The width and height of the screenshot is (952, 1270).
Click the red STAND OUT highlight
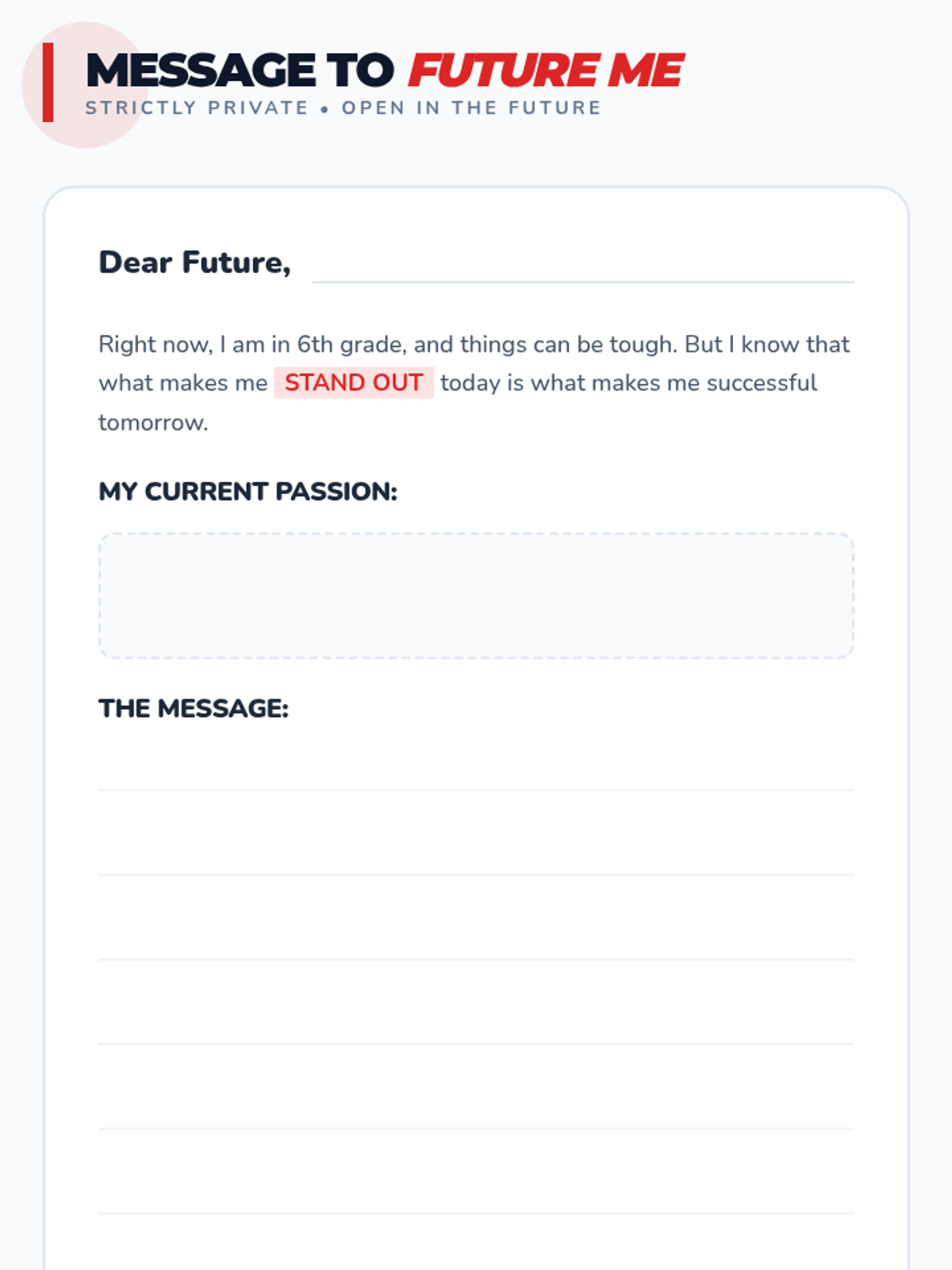click(354, 383)
